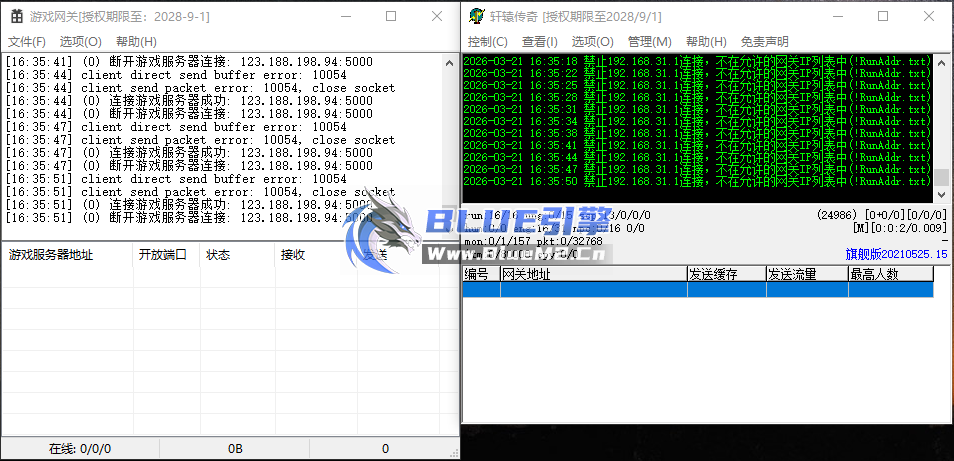Open the 管理(M) menu in 轩辕传奇
The width and height of the screenshot is (954, 461).
pyautogui.click(x=649, y=41)
